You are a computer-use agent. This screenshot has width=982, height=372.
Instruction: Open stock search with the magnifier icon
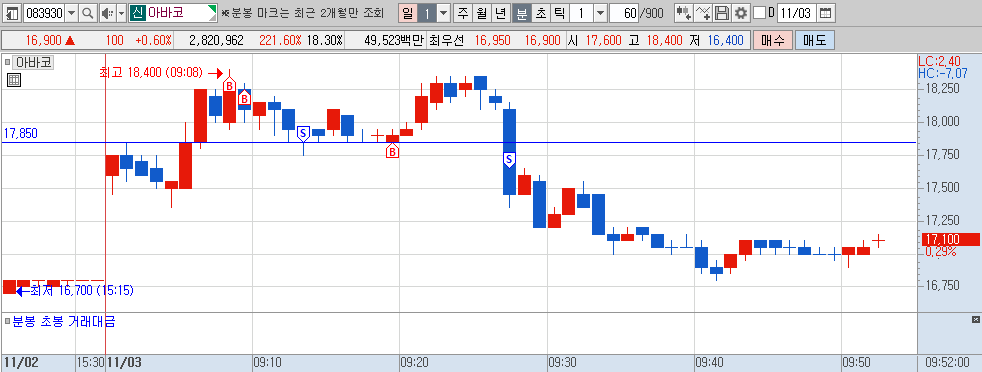pyautogui.click(x=88, y=13)
